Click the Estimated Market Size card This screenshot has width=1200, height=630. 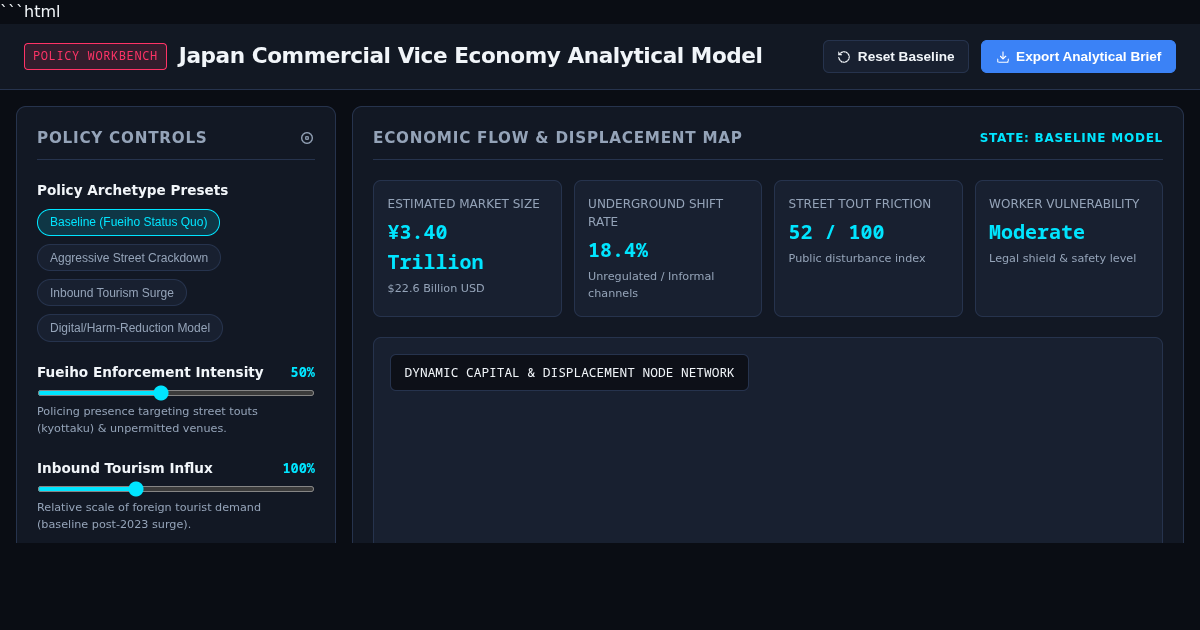(x=467, y=248)
